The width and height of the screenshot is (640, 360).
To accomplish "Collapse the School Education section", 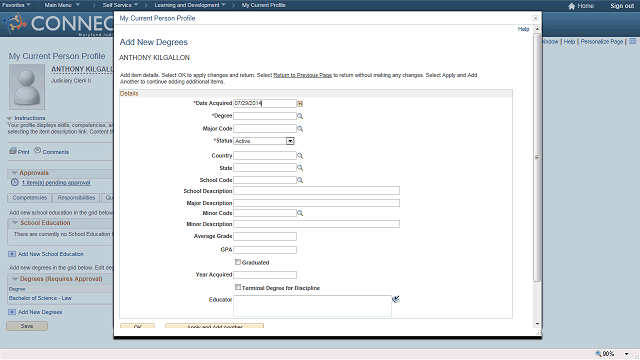I will [x=15, y=223].
